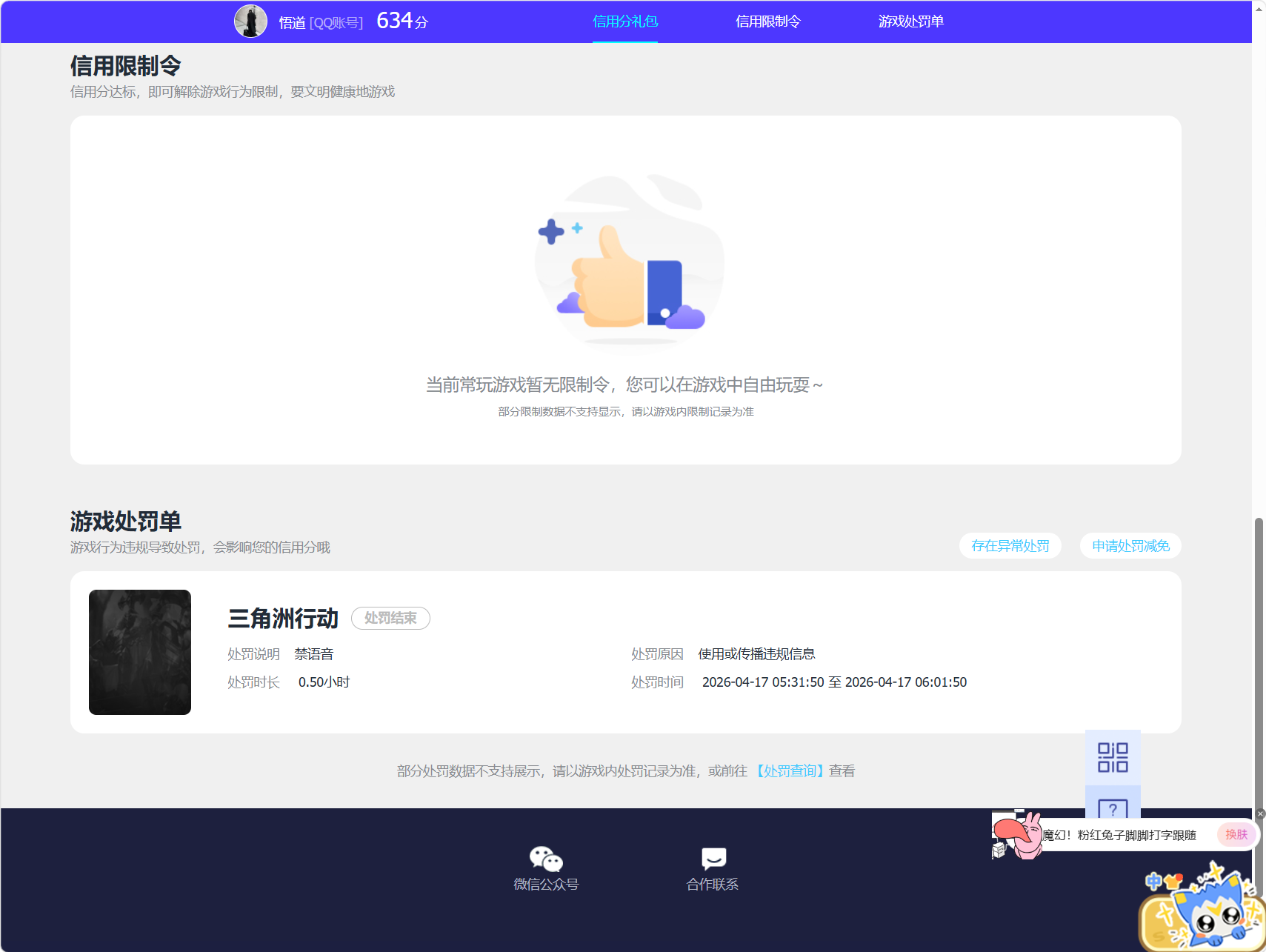Screen dimensions: 1266x952
Task: Click the 换肤 skin change button
Action: (1236, 835)
